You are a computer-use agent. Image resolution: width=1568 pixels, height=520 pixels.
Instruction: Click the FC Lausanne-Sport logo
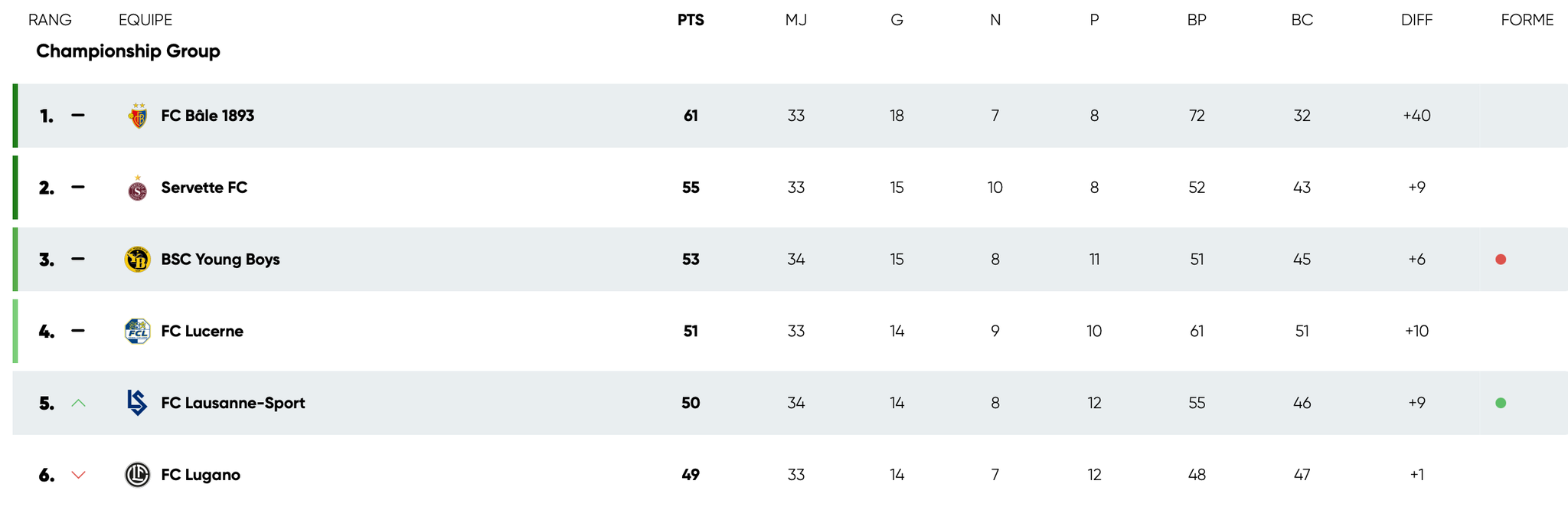(138, 403)
